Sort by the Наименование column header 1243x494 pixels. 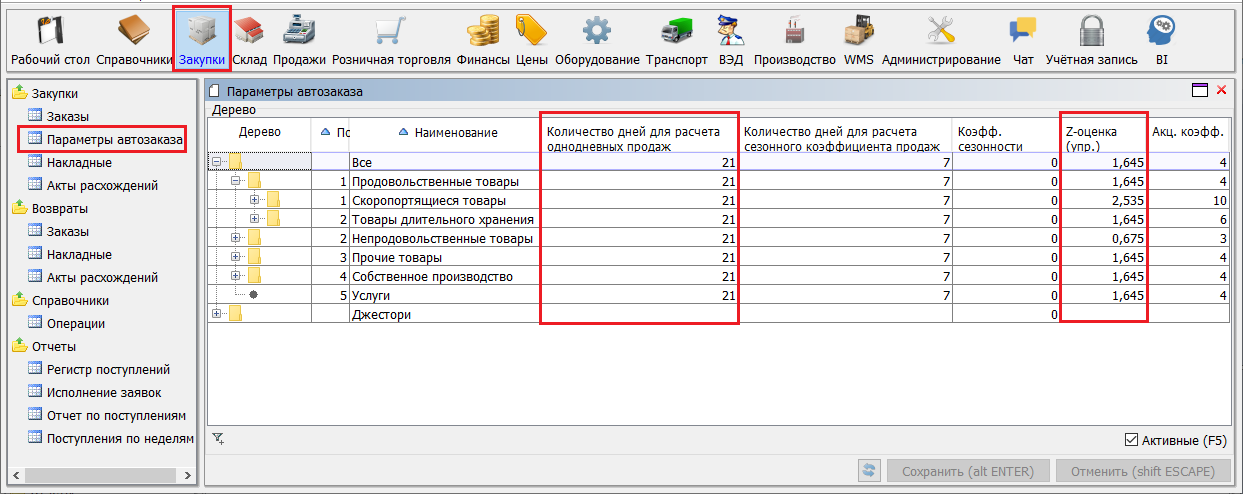(x=455, y=132)
